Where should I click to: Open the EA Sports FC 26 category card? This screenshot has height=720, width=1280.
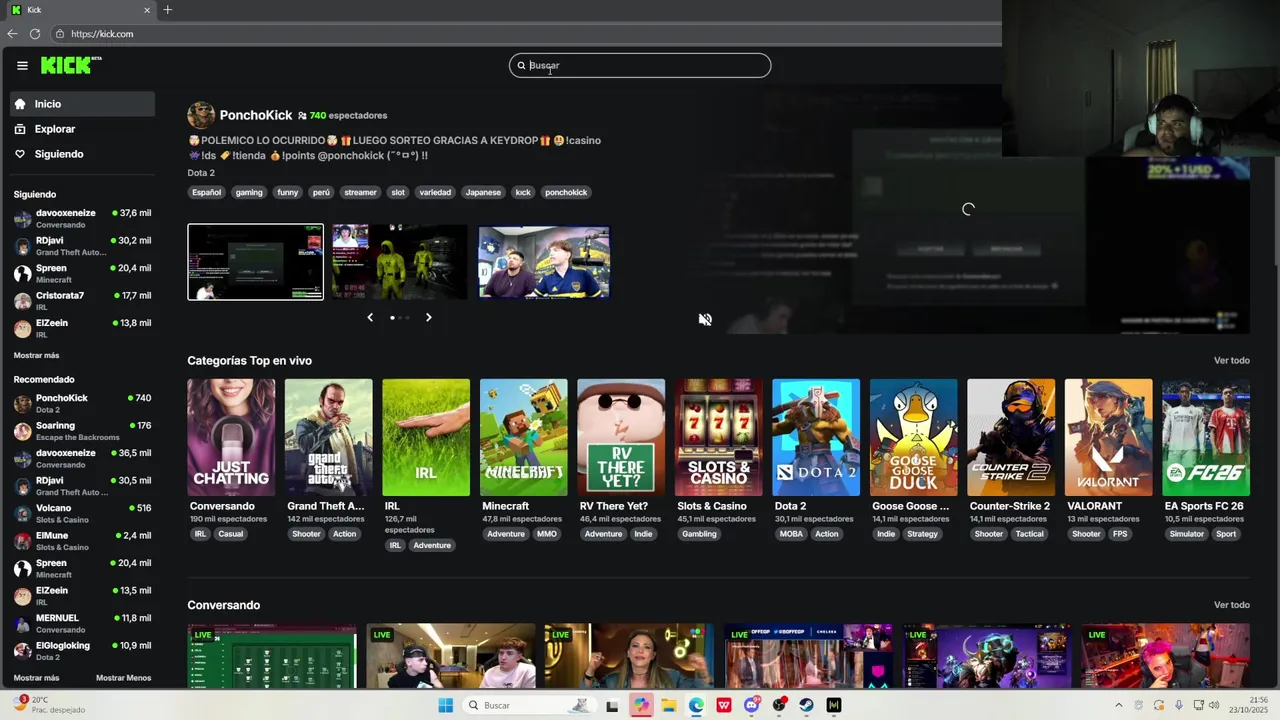pyautogui.click(x=1206, y=437)
